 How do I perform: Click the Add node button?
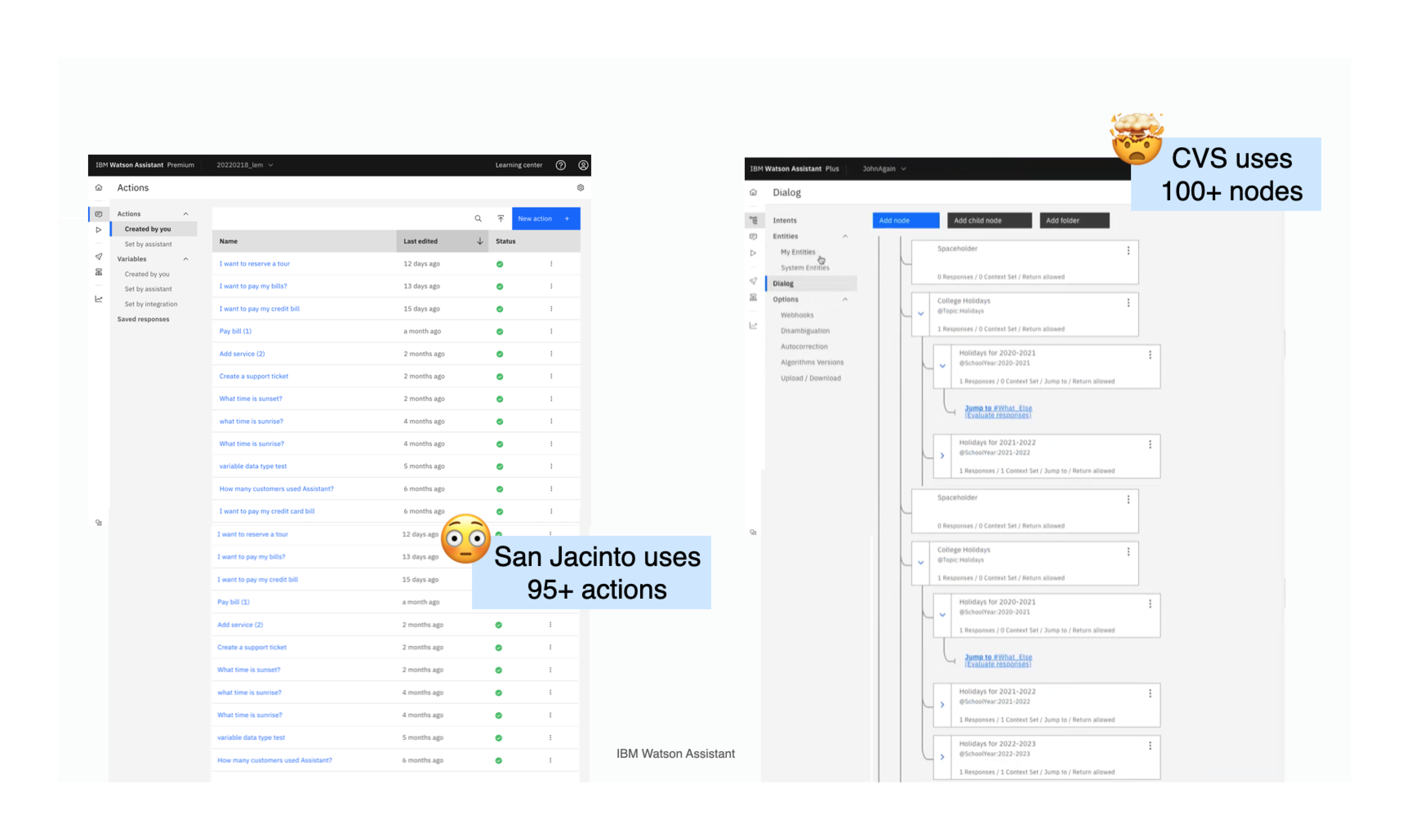click(906, 220)
